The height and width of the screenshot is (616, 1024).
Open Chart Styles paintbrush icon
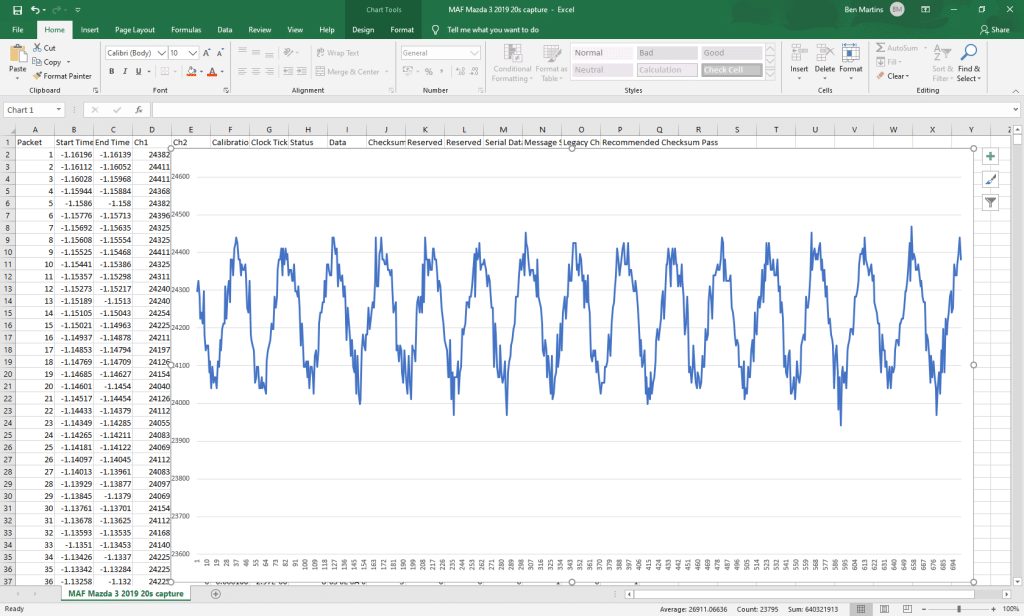point(990,180)
